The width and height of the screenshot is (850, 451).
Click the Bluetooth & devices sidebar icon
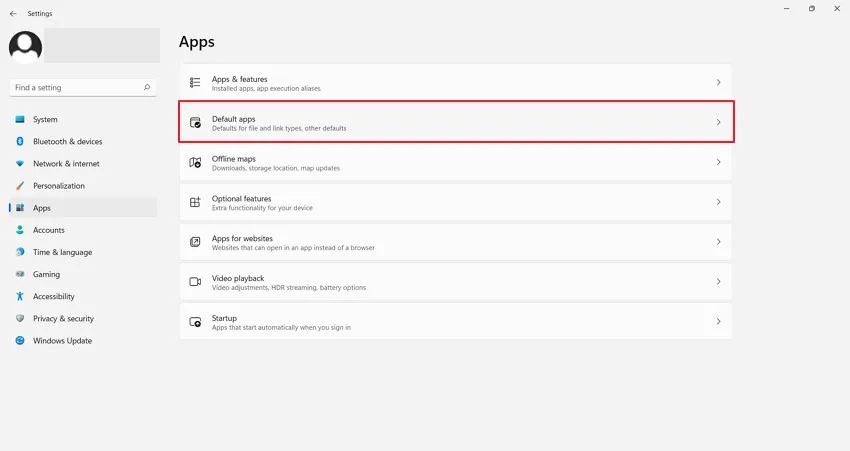20,142
